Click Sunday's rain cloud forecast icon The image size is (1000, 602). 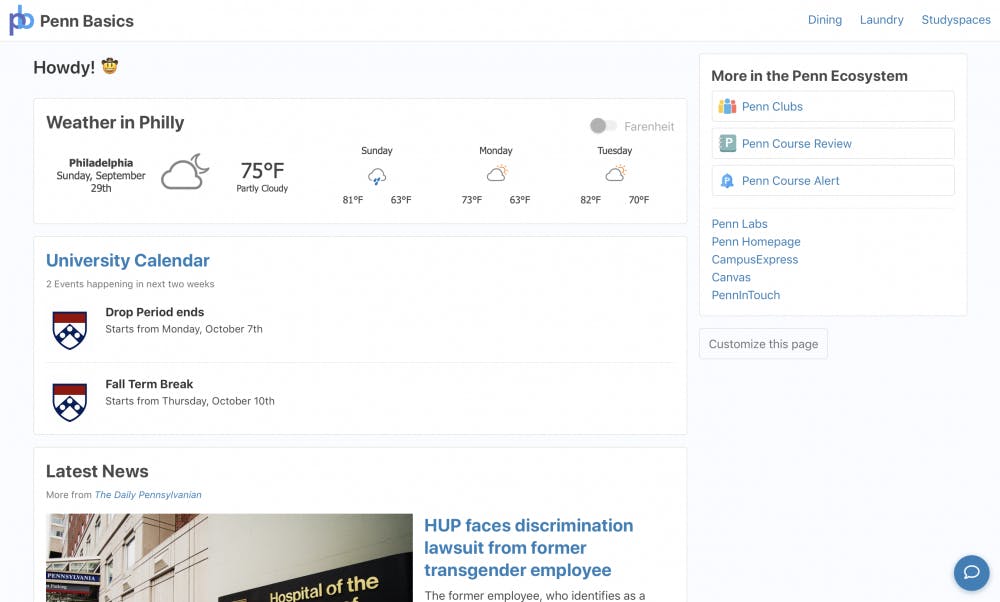[x=377, y=177]
